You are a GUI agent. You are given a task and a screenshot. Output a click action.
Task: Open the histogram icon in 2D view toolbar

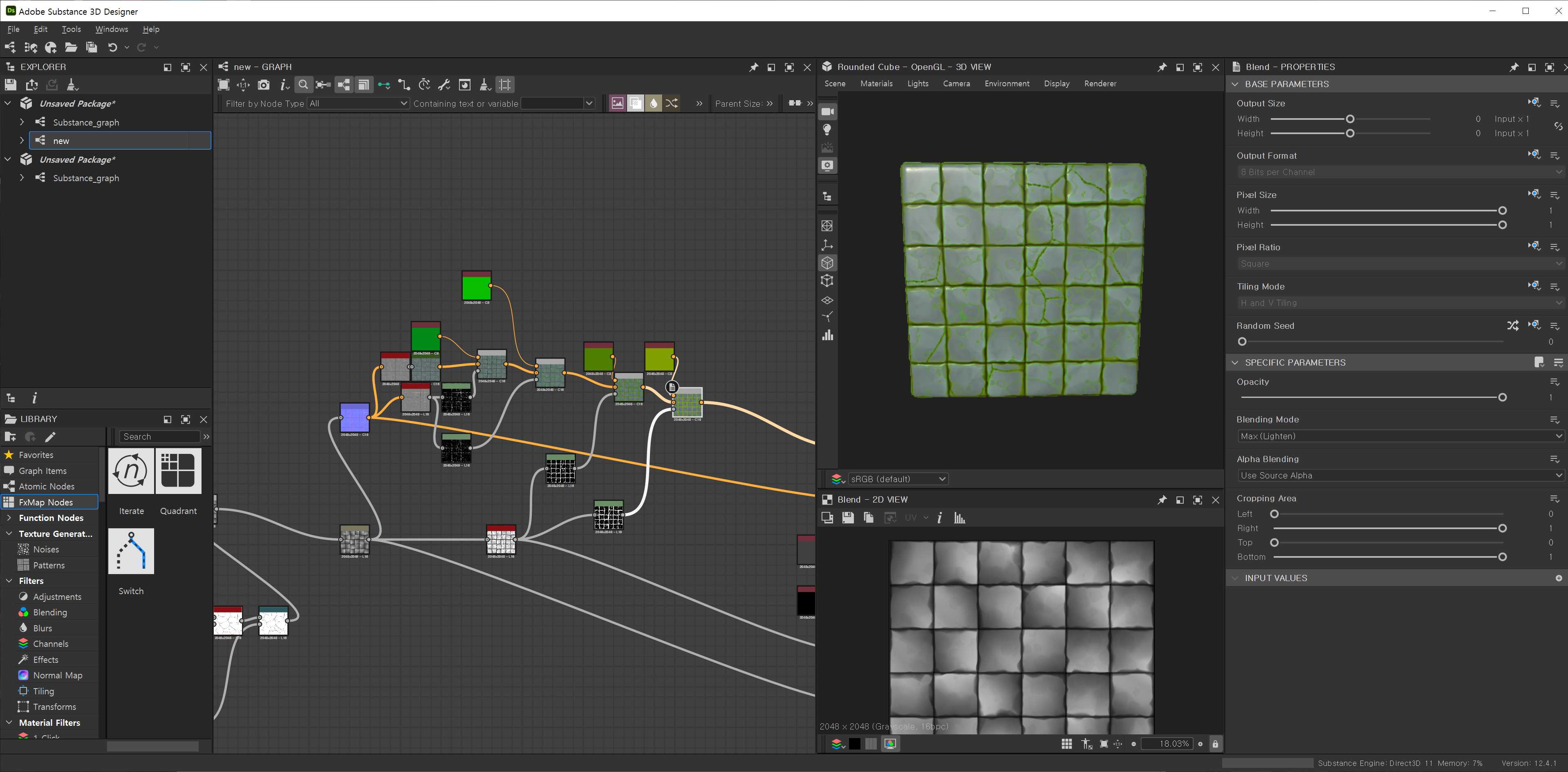pos(959,518)
